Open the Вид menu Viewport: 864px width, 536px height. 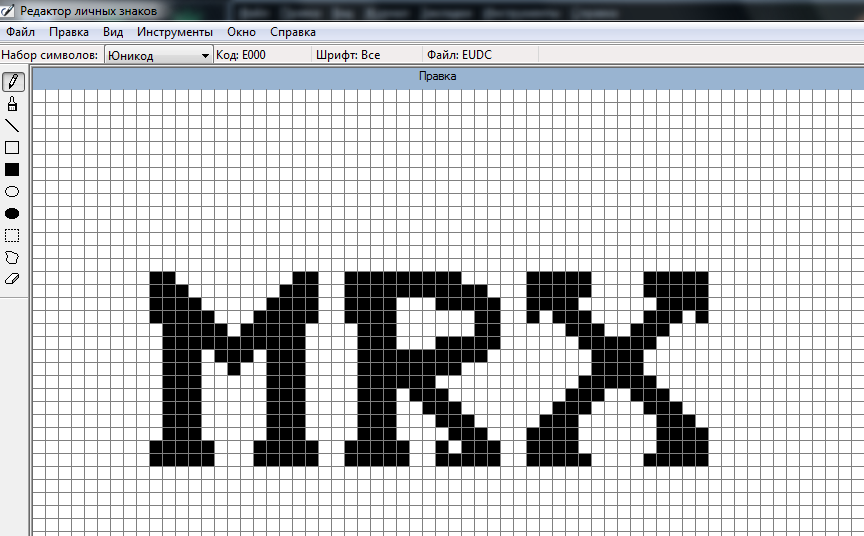coord(113,32)
